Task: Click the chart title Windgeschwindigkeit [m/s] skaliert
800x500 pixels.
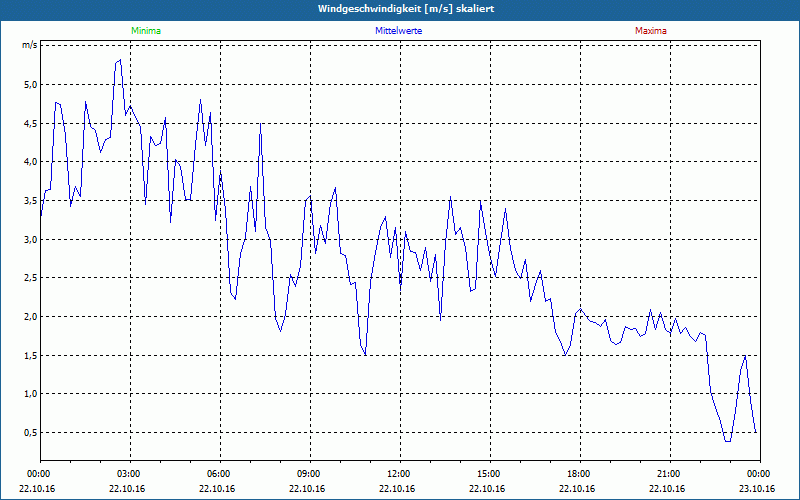Action: (x=406, y=9)
